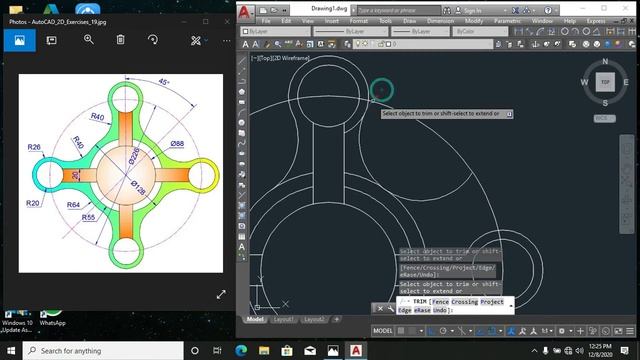The image size is (640, 360).
Task: Switch to the Model tab
Action: 256,319
